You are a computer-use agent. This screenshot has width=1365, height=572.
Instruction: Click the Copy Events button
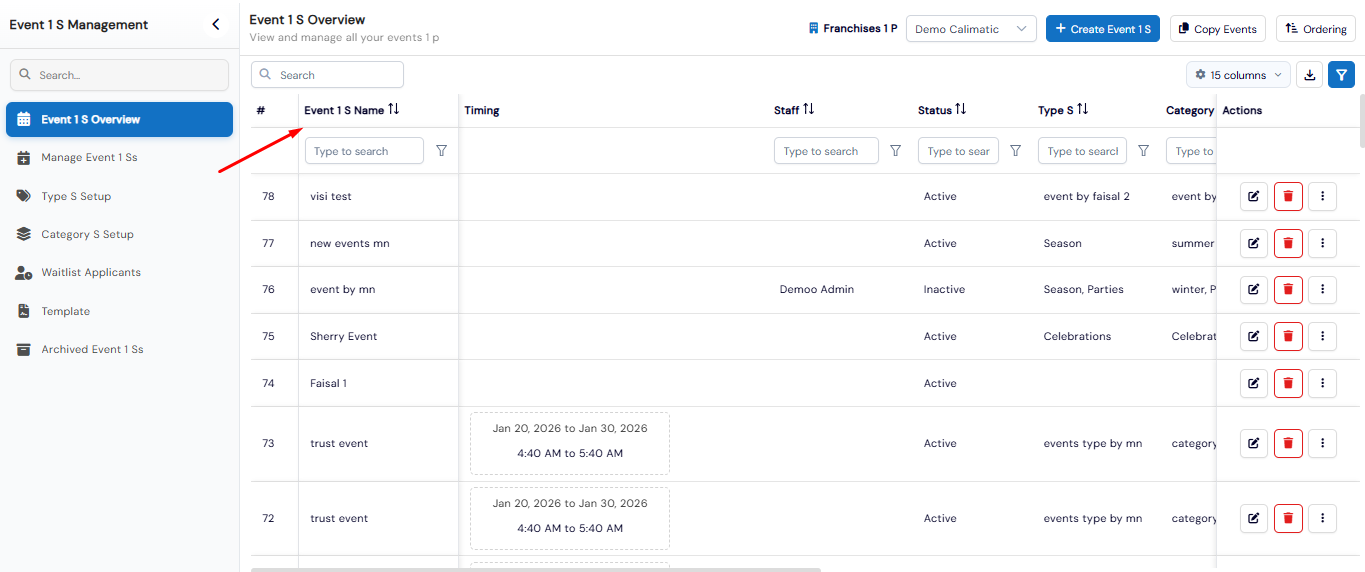pyautogui.click(x=1217, y=29)
